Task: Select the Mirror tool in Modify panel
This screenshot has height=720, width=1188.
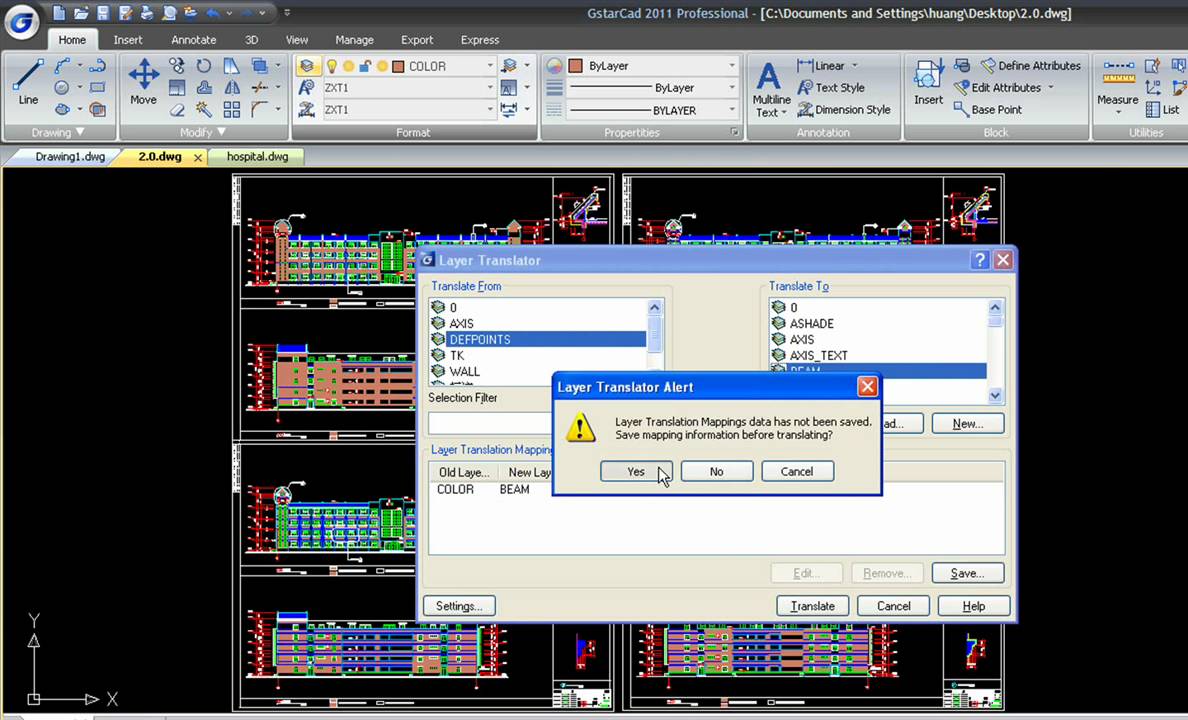Action: 232,88
